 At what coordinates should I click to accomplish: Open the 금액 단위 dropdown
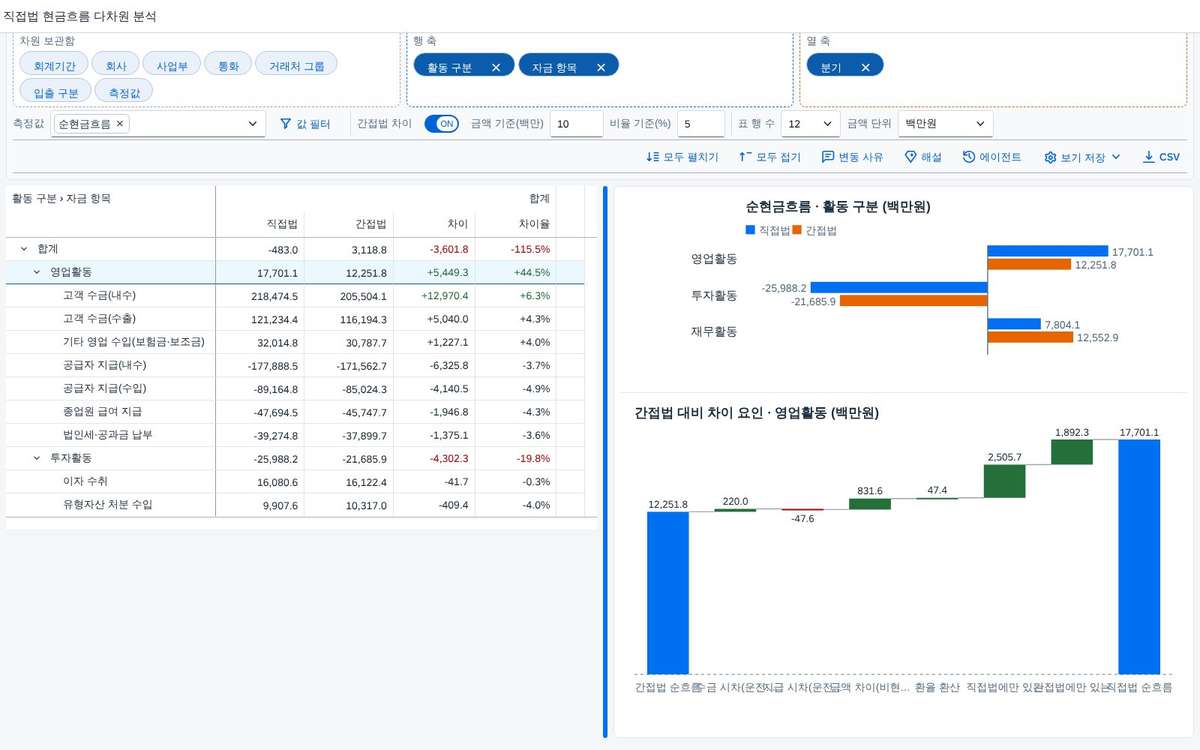tap(981, 124)
